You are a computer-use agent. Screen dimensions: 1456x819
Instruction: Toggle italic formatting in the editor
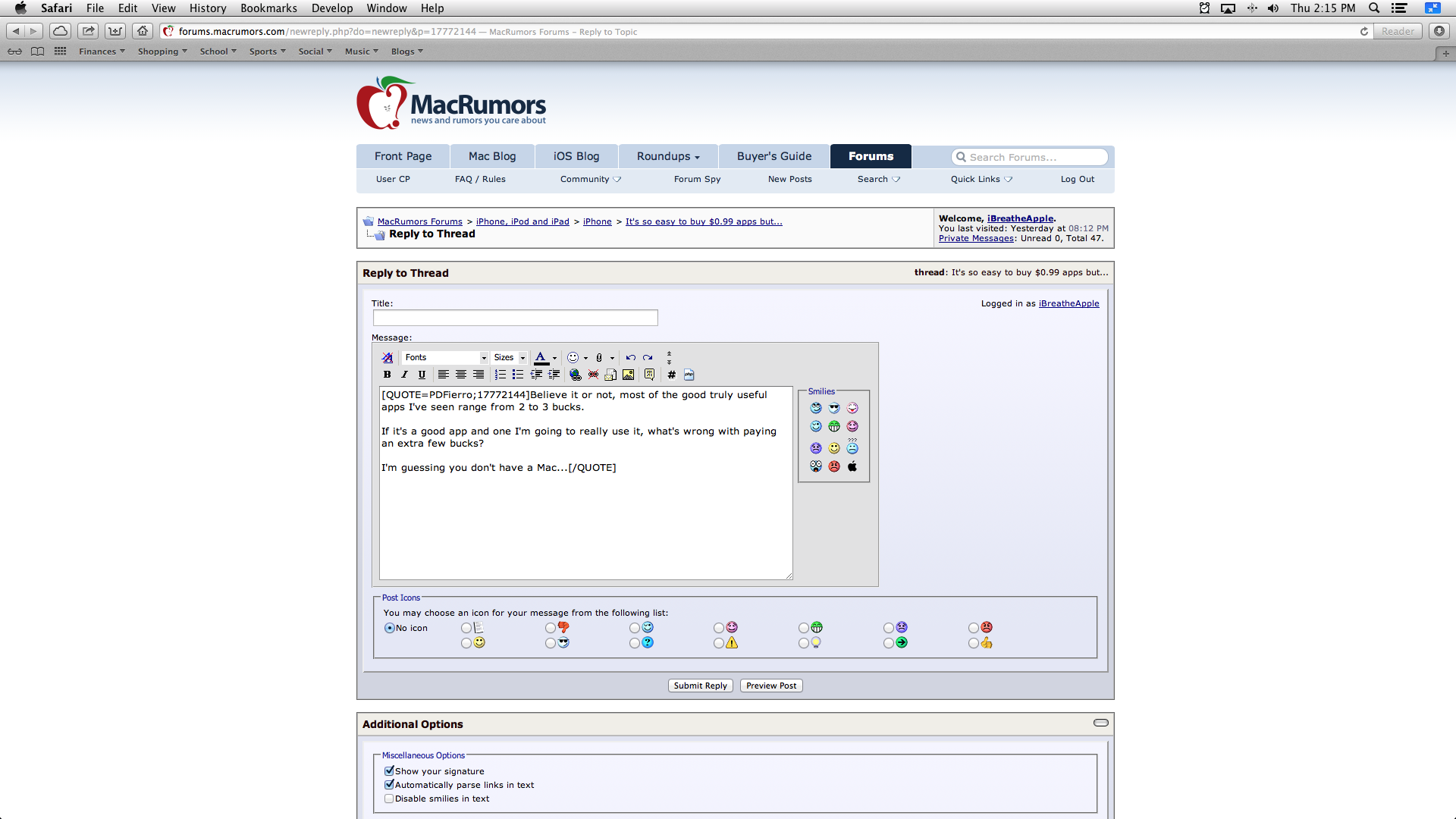(404, 375)
